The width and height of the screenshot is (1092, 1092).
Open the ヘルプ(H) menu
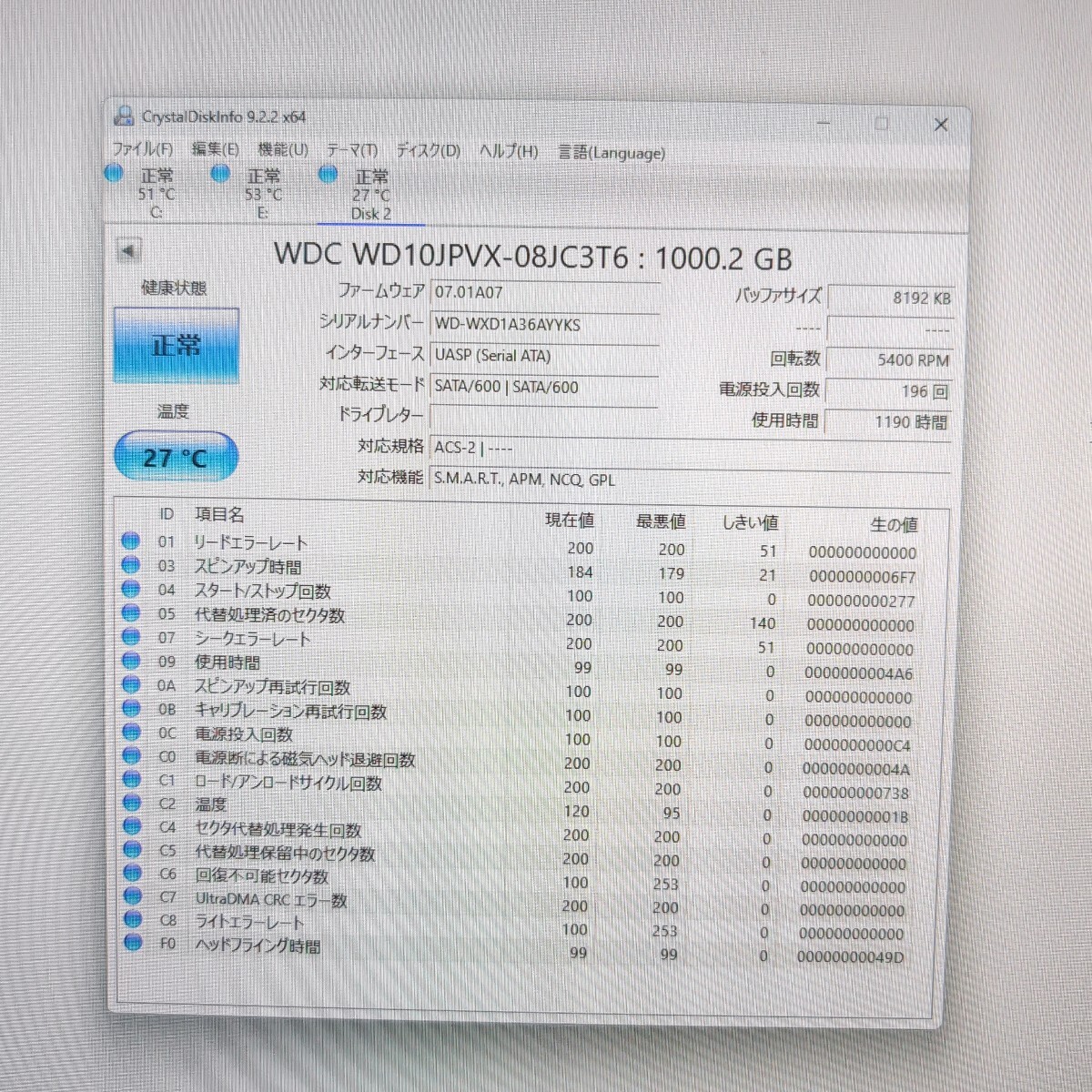[509, 152]
